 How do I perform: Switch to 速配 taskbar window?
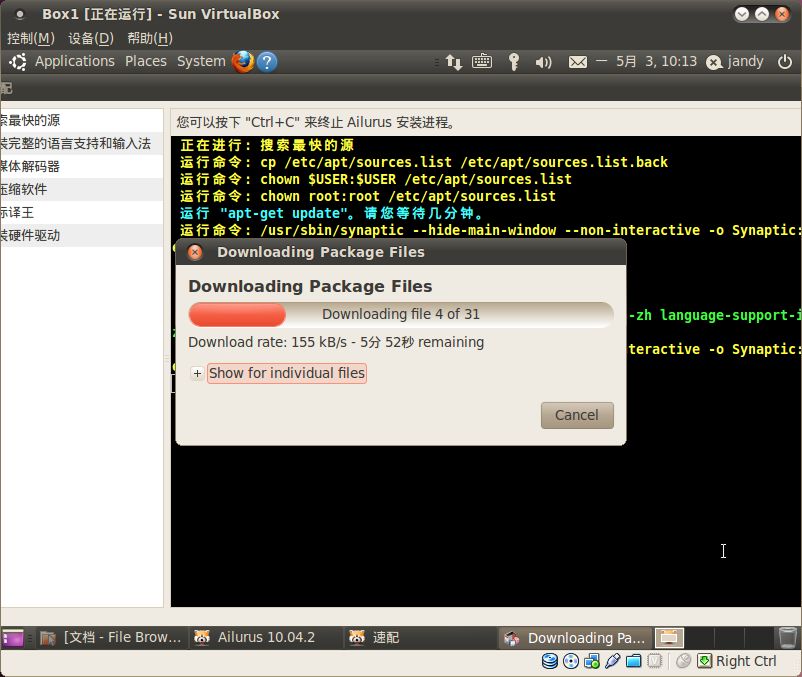[x=419, y=638]
